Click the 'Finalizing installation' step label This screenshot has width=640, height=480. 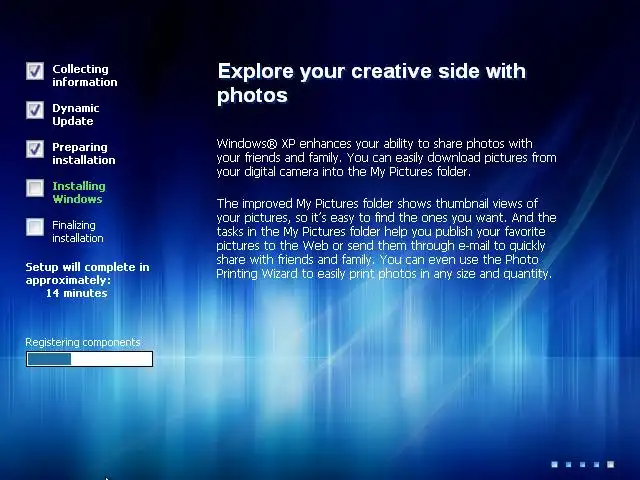78,231
